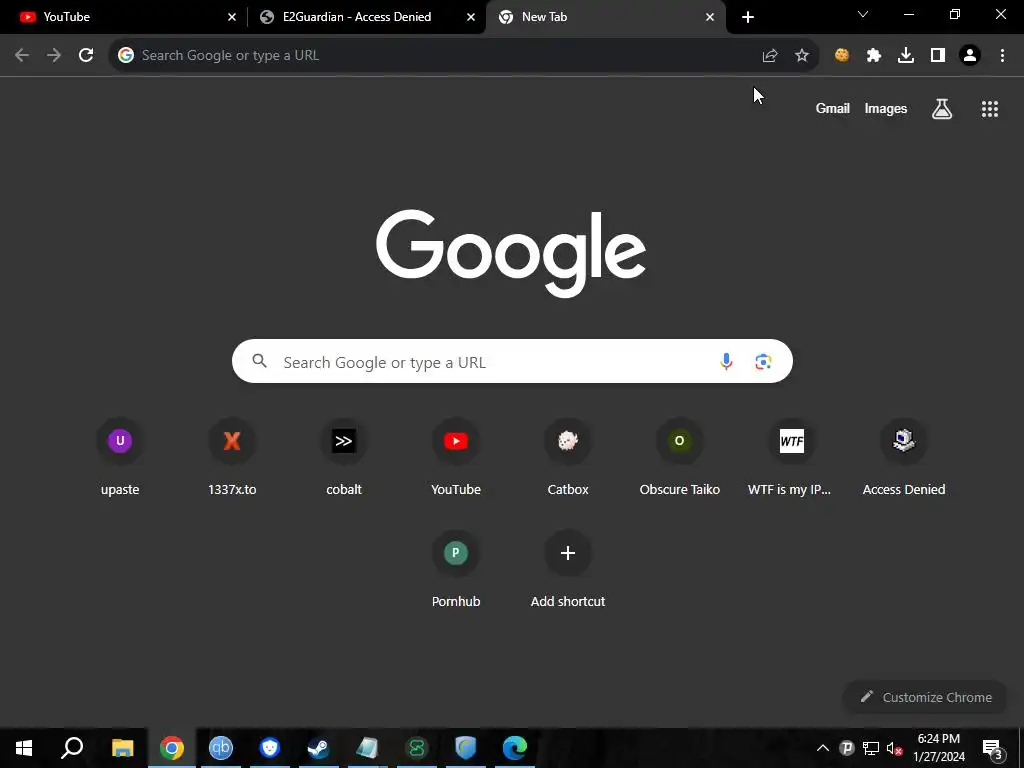Close the New Tab tab
The width and height of the screenshot is (1024, 768).
point(710,17)
